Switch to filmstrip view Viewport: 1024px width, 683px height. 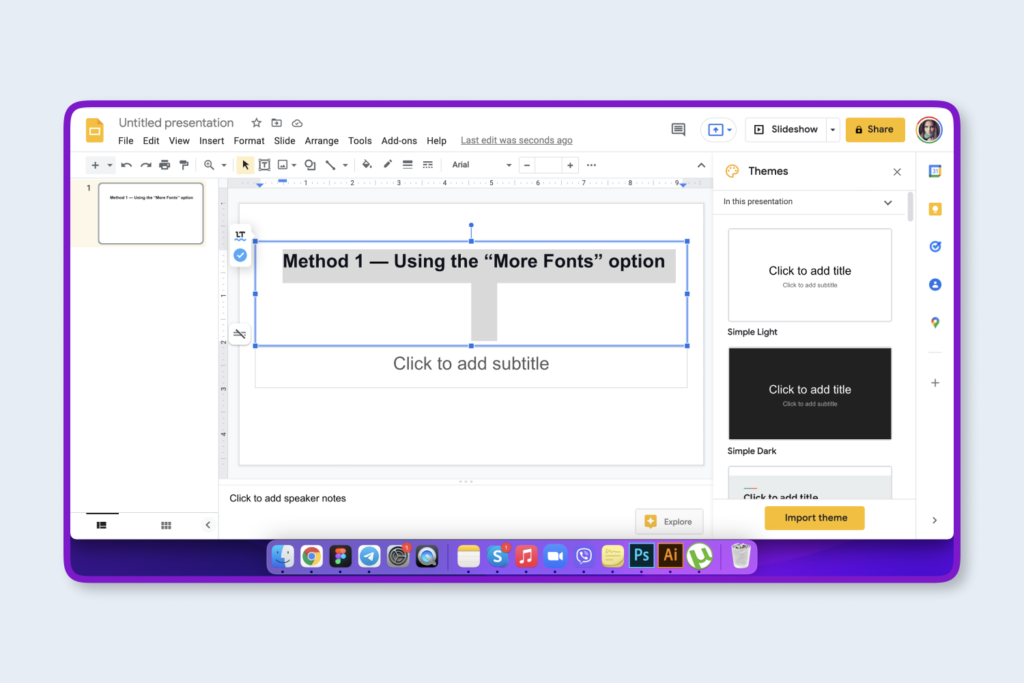click(x=102, y=525)
